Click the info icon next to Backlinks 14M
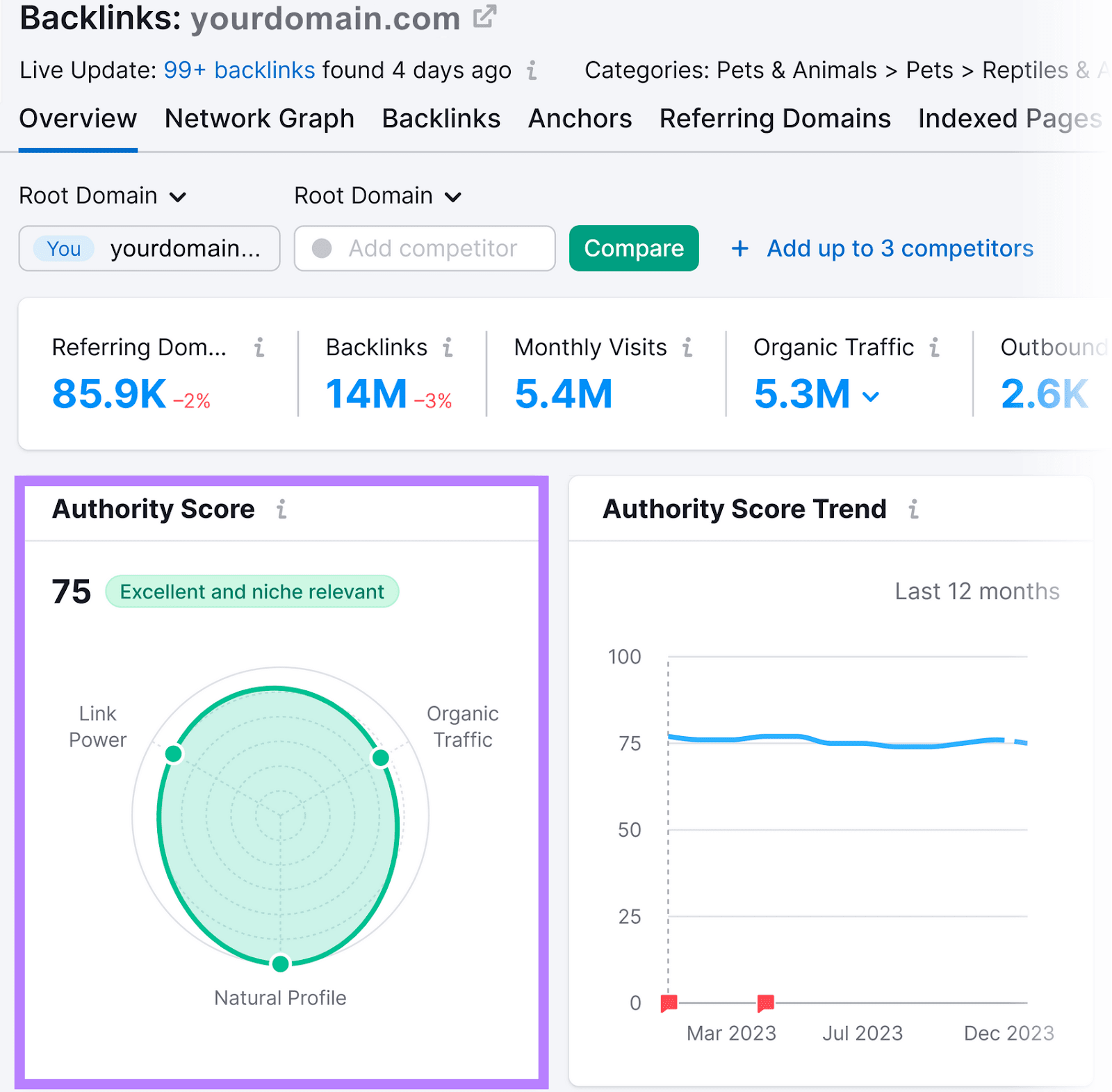This screenshot has height=1092, width=1112. tap(449, 348)
